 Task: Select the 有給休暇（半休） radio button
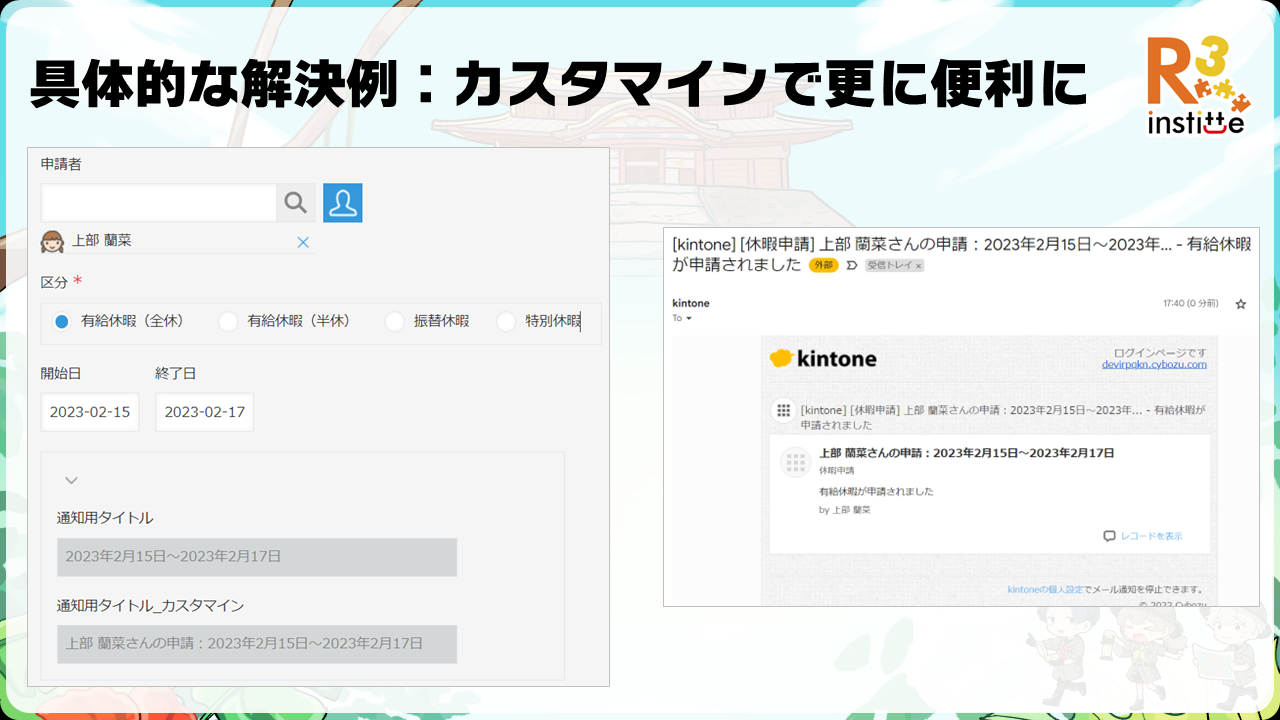228,322
